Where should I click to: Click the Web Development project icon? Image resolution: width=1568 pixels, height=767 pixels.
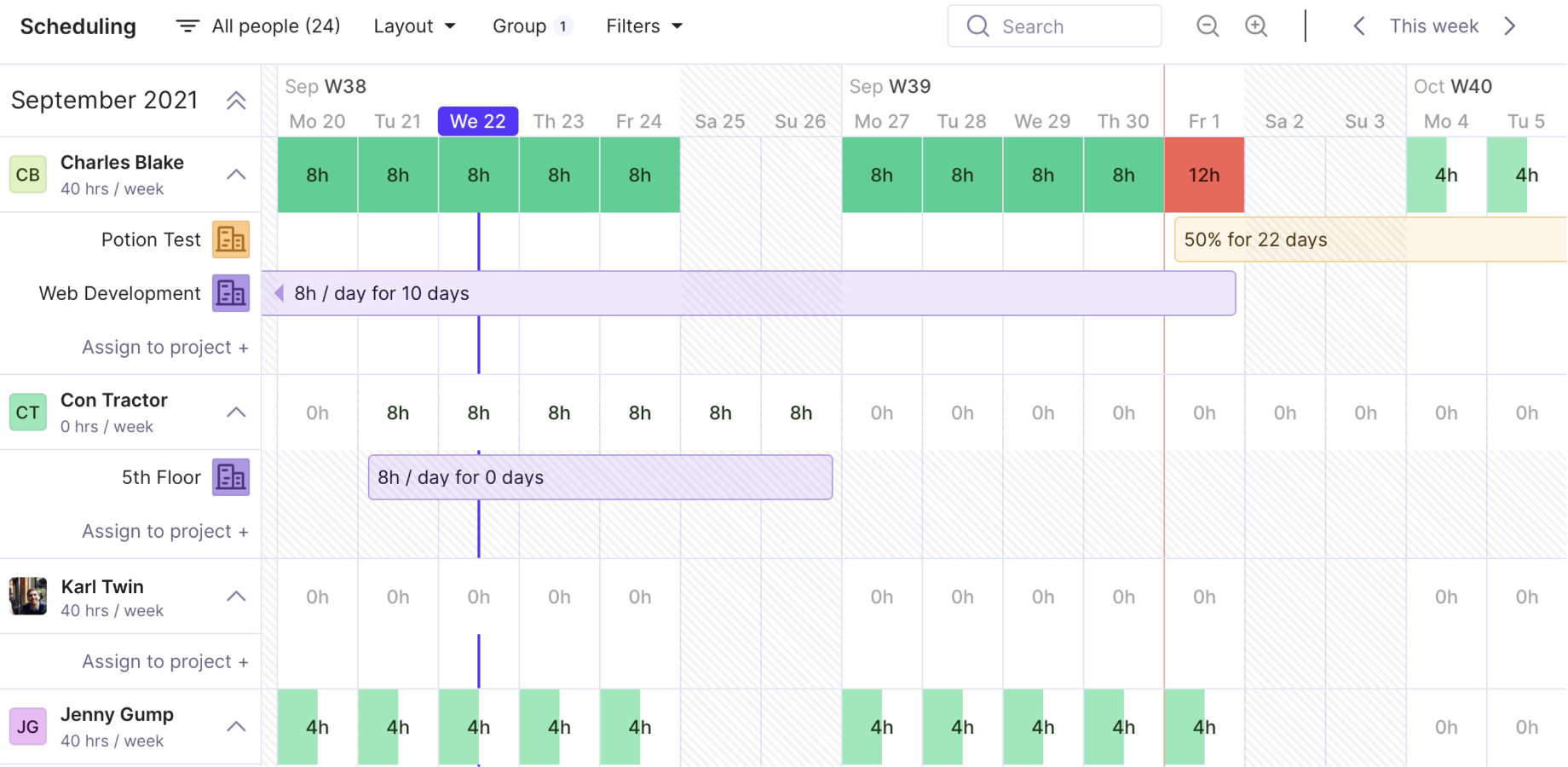pos(231,293)
